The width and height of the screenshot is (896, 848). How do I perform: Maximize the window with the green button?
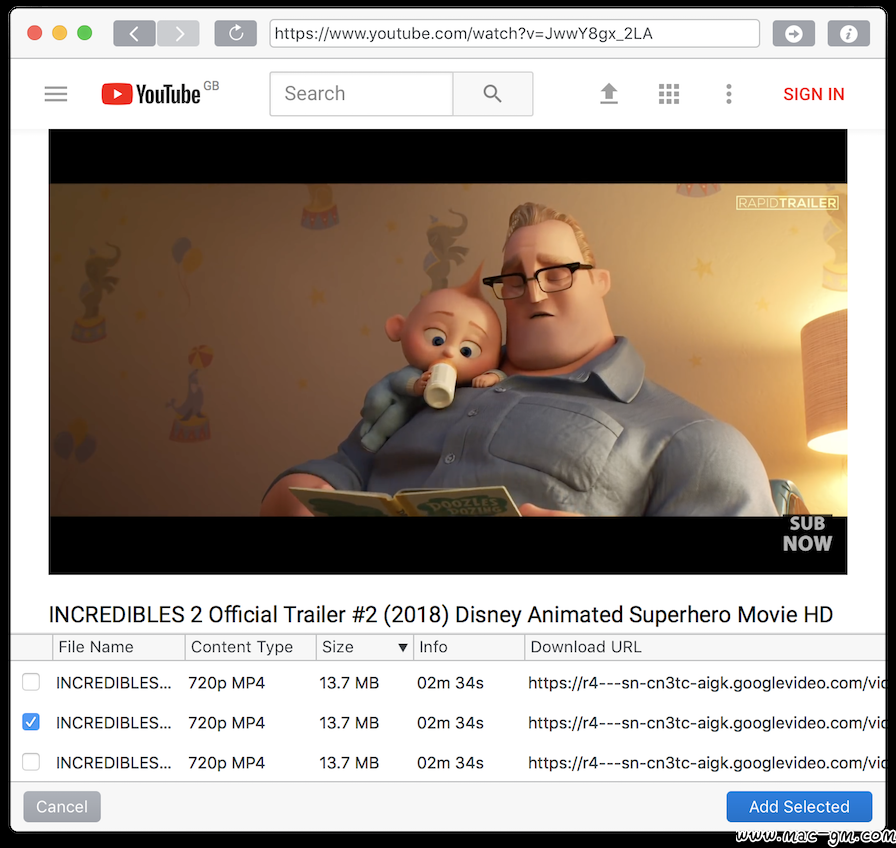(x=85, y=33)
